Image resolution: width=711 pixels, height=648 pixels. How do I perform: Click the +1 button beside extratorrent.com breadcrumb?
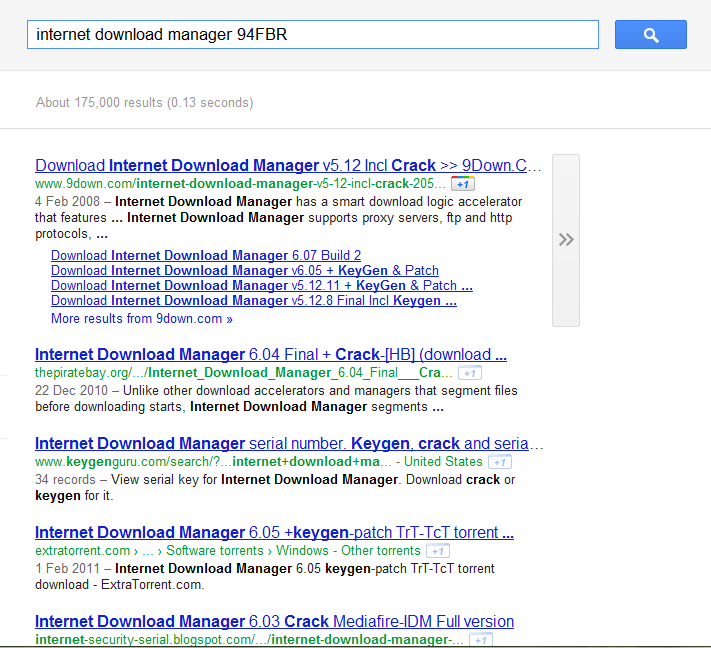click(x=438, y=551)
